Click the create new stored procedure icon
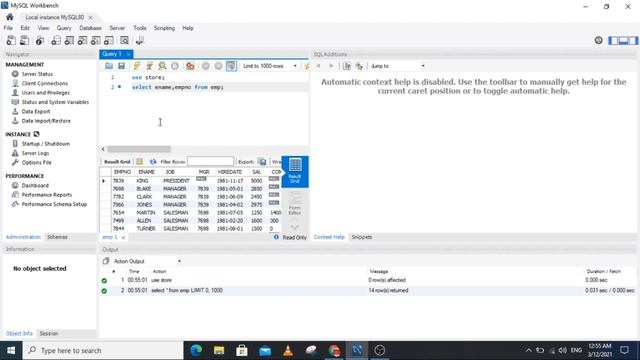Viewport: 640px width, 360px height. coord(96,40)
